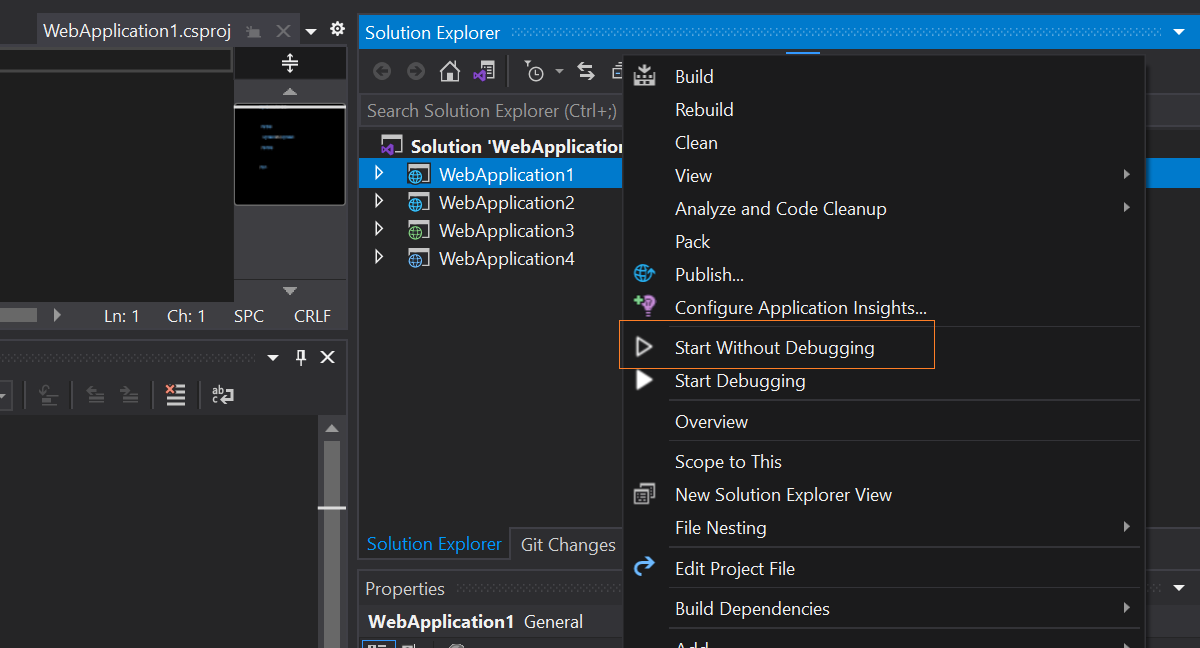Image resolution: width=1200 pixels, height=648 pixels.
Task: Click inside the Search Solution Explorer box
Action: coord(490,110)
